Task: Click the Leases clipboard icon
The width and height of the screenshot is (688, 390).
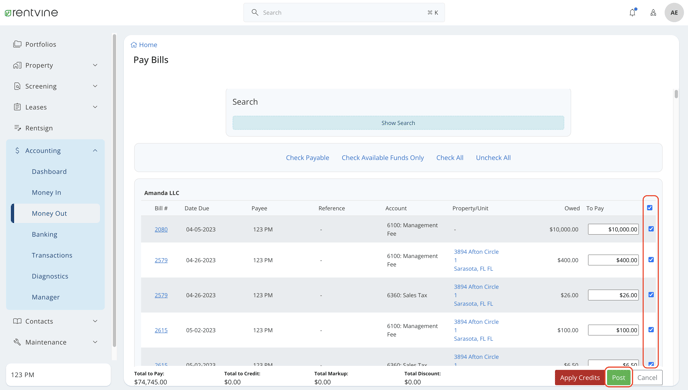Action: (x=17, y=107)
